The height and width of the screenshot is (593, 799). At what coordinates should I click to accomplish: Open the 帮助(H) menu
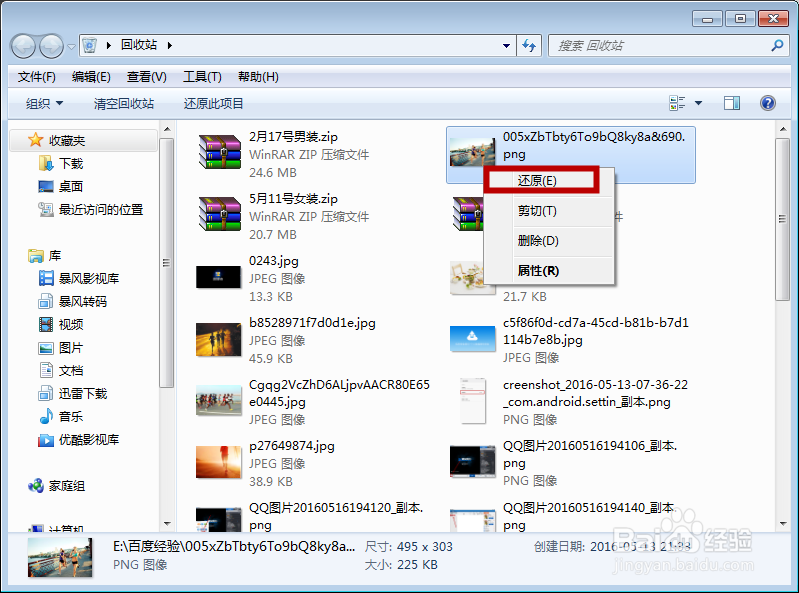pyautogui.click(x=258, y=77)
